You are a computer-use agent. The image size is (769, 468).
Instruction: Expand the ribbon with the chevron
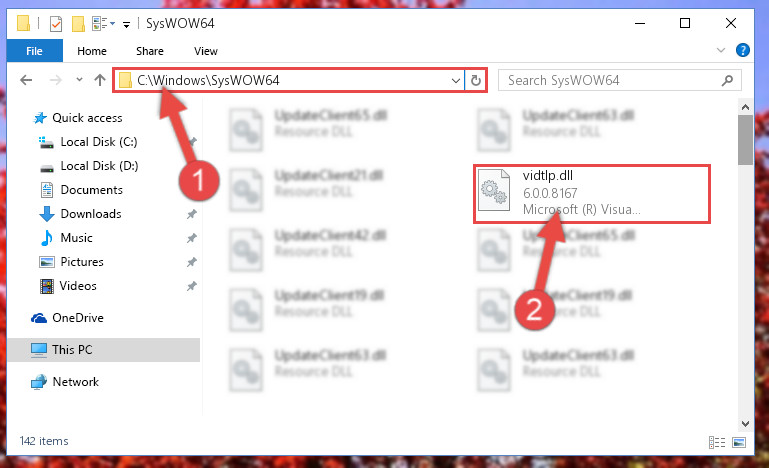[720, 50]
